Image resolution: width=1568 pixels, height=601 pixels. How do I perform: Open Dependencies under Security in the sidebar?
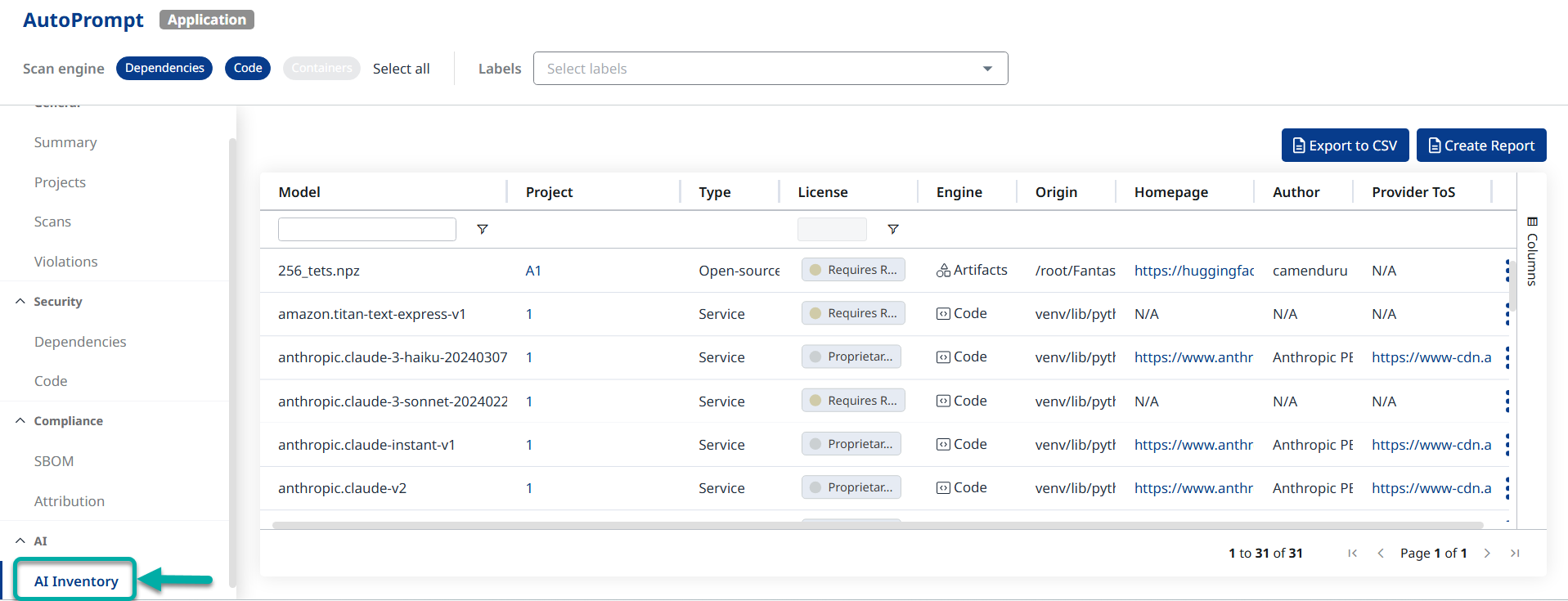click(80, 342)
